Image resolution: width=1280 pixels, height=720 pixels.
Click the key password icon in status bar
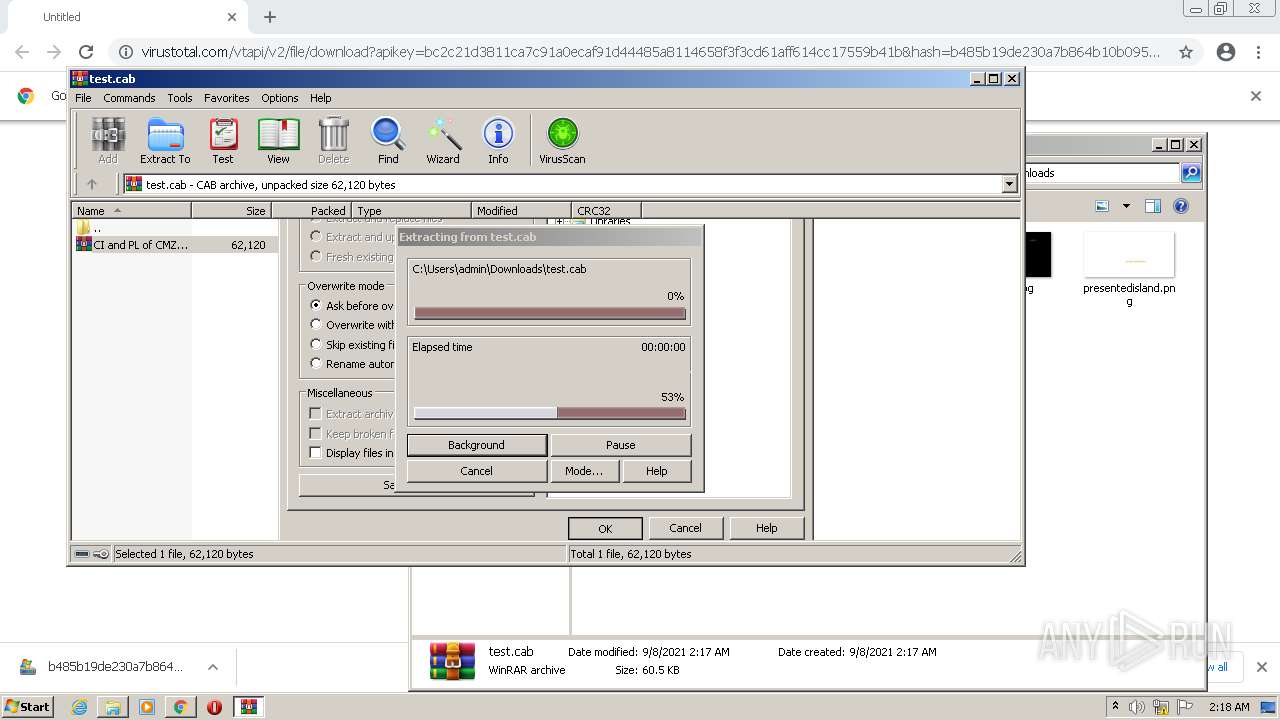[101, 554]
